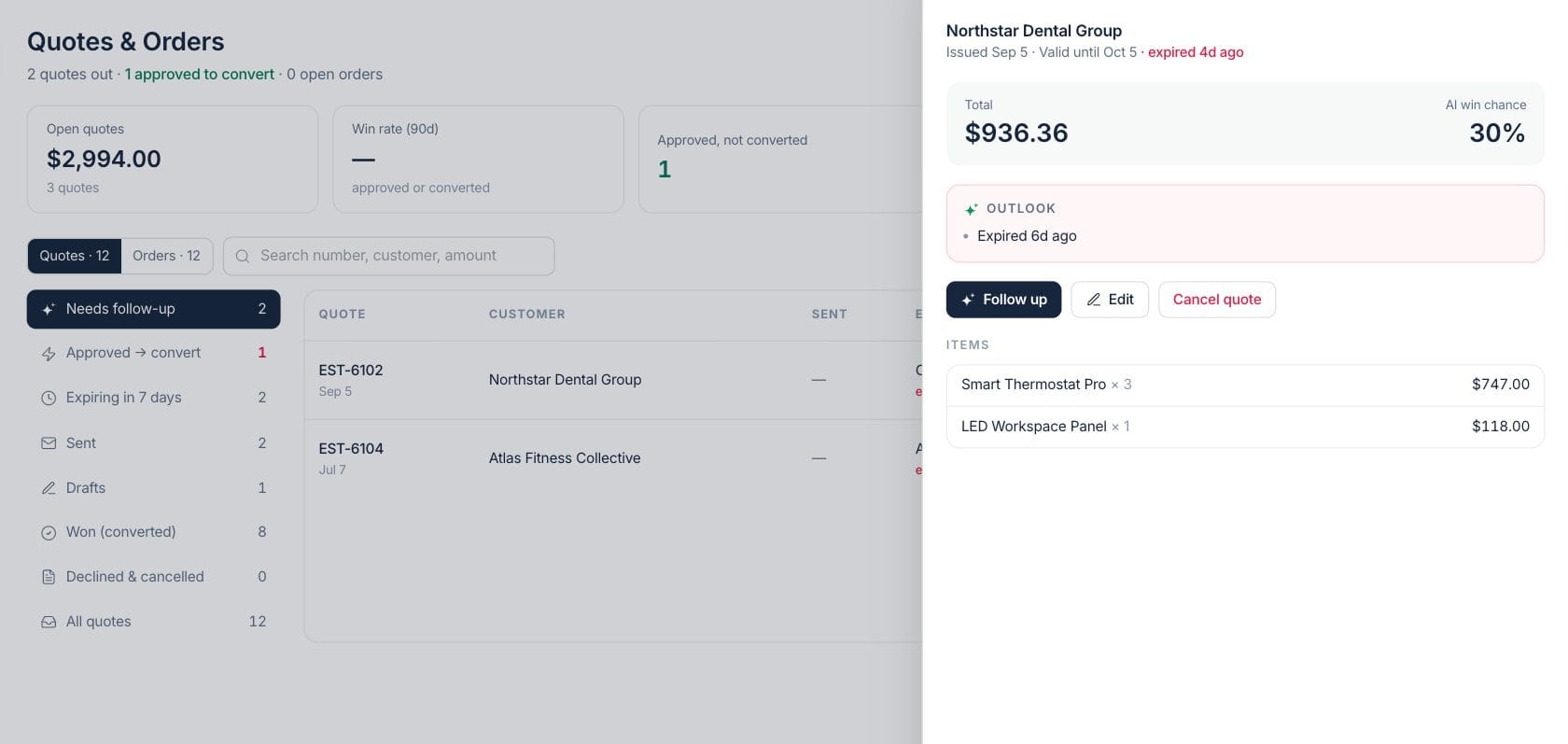
Task: Select the Approved → convert filter
Action: pyautogui.click(x=154, y=353)
